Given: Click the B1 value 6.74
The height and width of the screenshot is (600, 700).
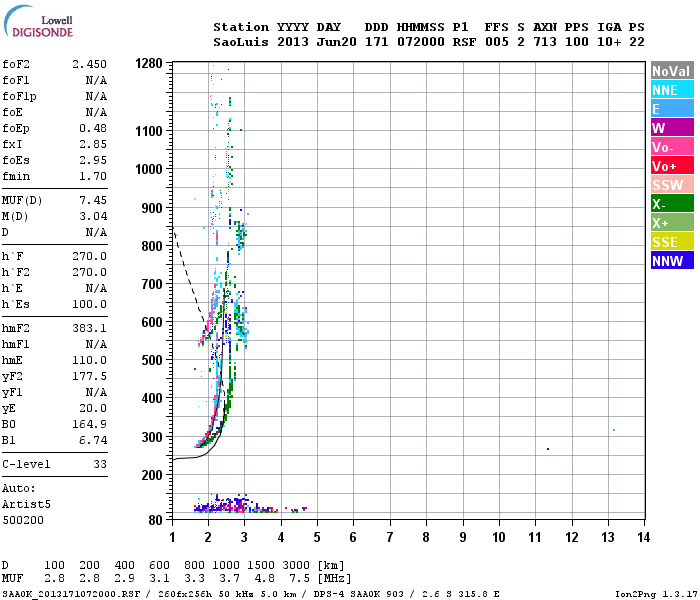Looking at the screenshot, I should (x=93, y=440).
